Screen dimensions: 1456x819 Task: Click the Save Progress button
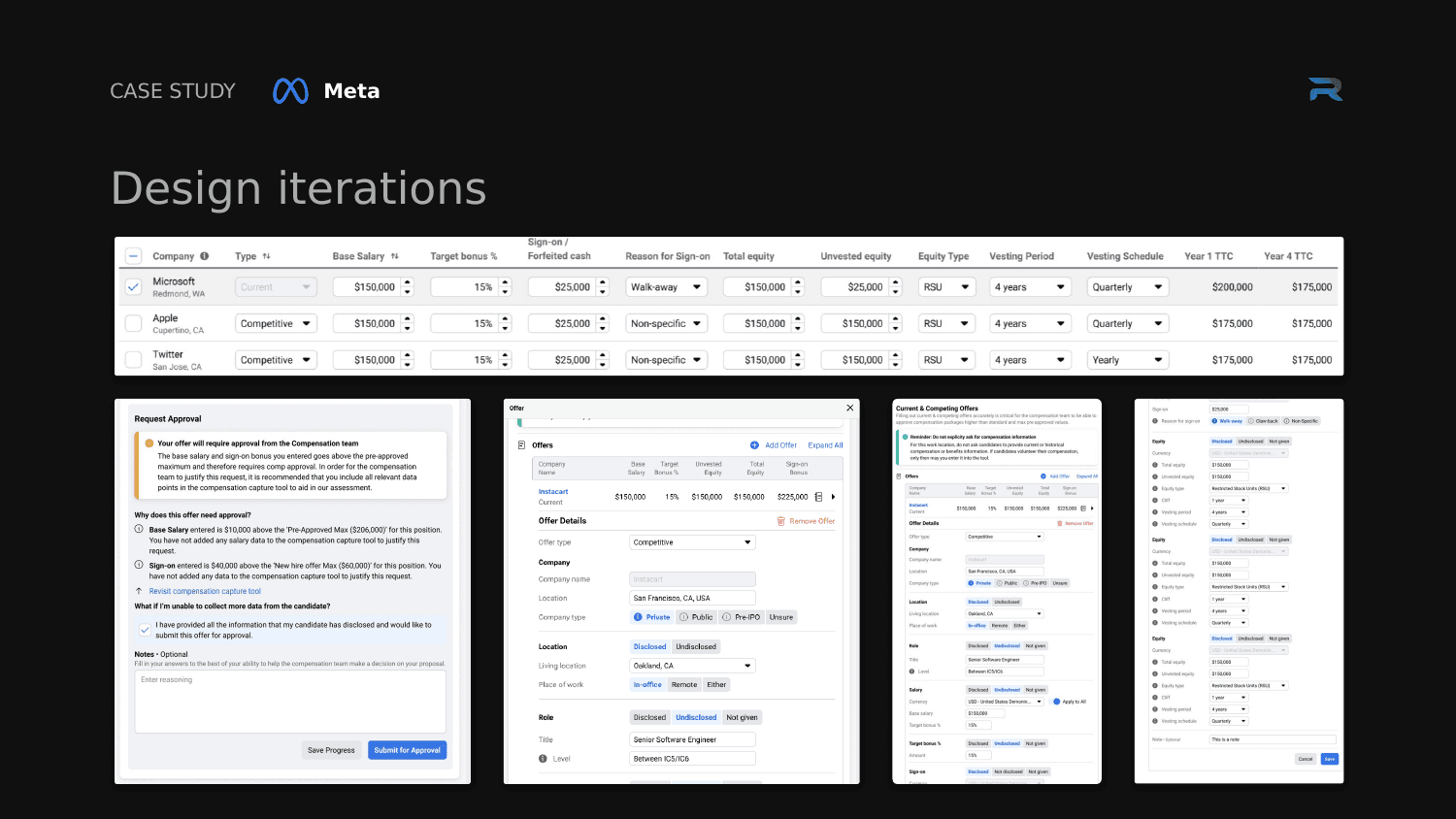[x=331, y=750]
